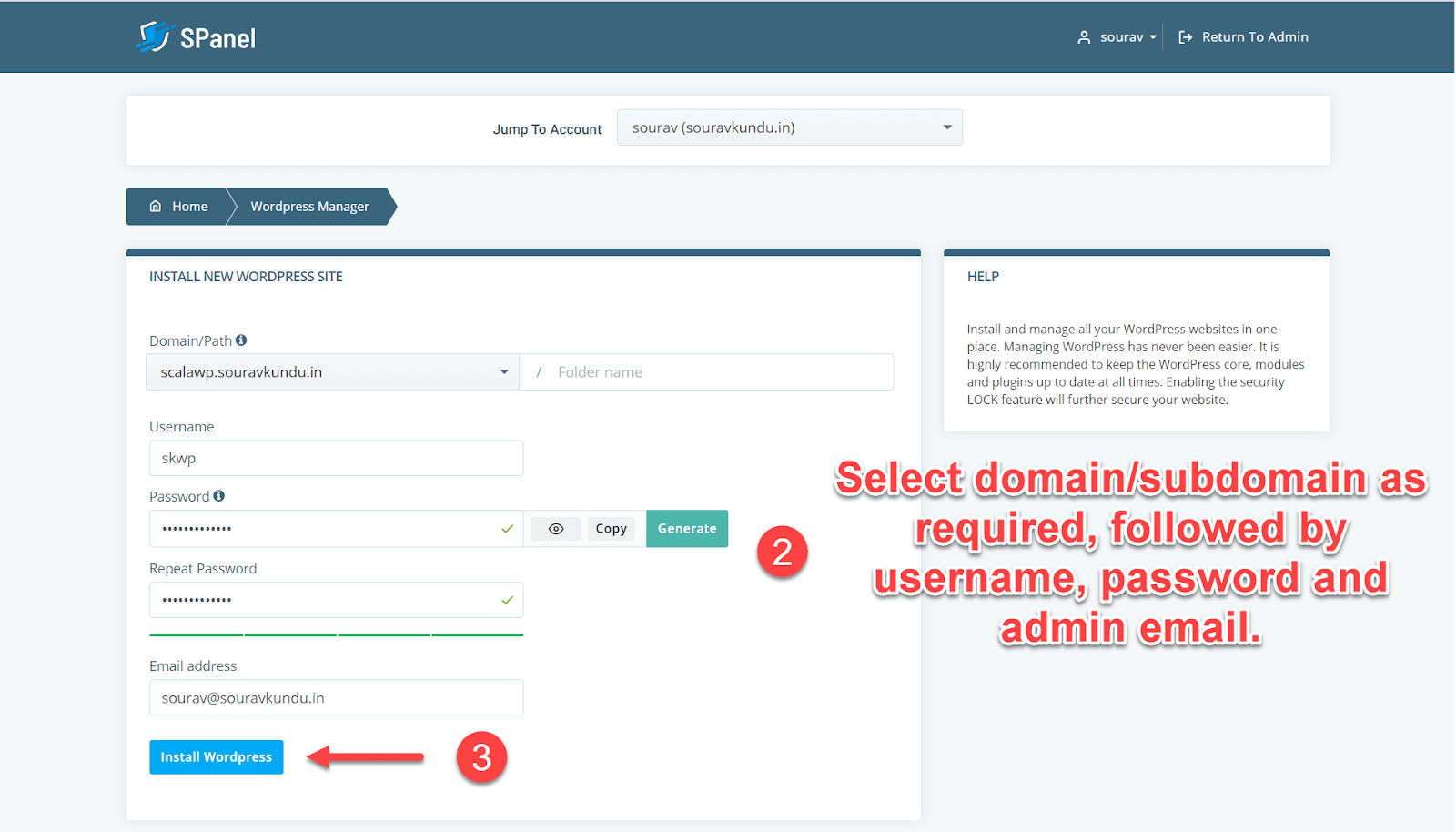Click the Home icon in breadcrumb

[x=156, y=207]
